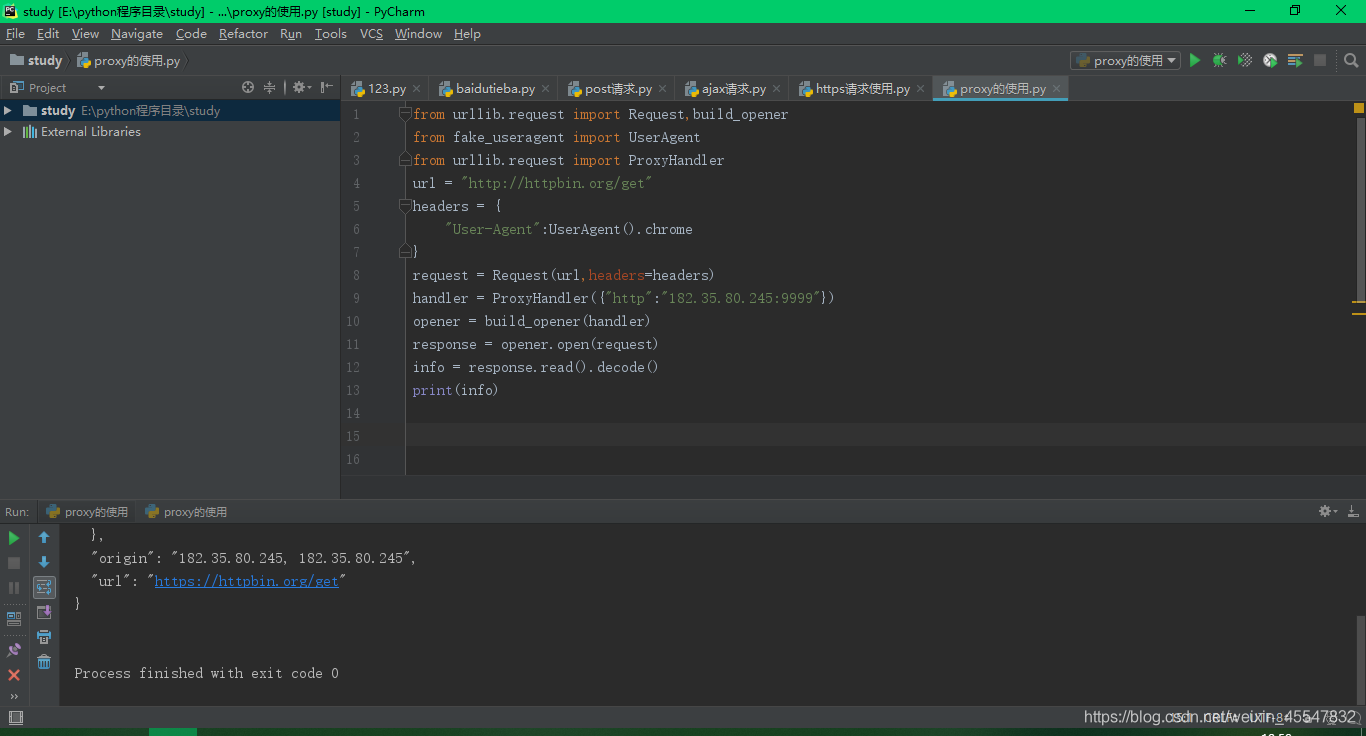1366x736 pixels.
Task: Open the Navigate menu
Action: tap(137, 33)
